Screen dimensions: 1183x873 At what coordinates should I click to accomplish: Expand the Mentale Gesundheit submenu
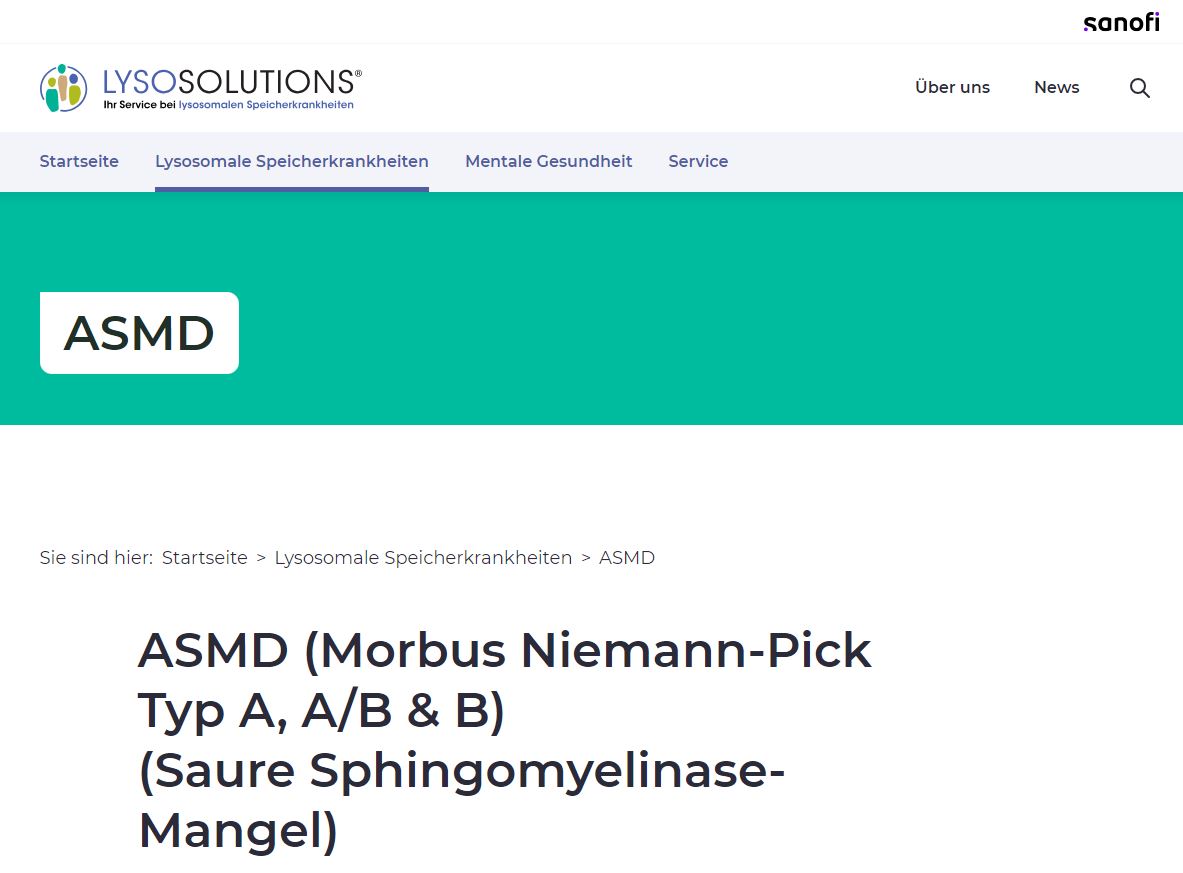pyautogui.click(x=548, y=161)
